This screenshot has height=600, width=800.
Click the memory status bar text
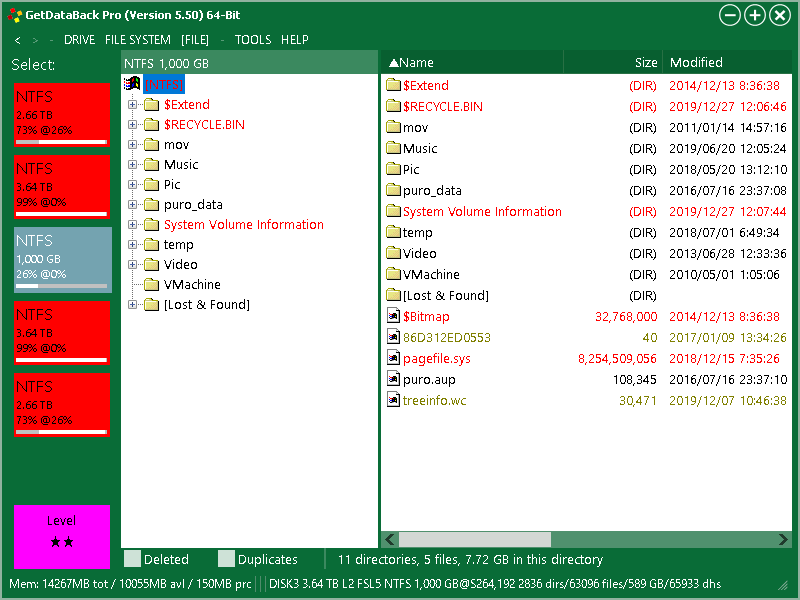pyautogui.click(x=130, y=584)
